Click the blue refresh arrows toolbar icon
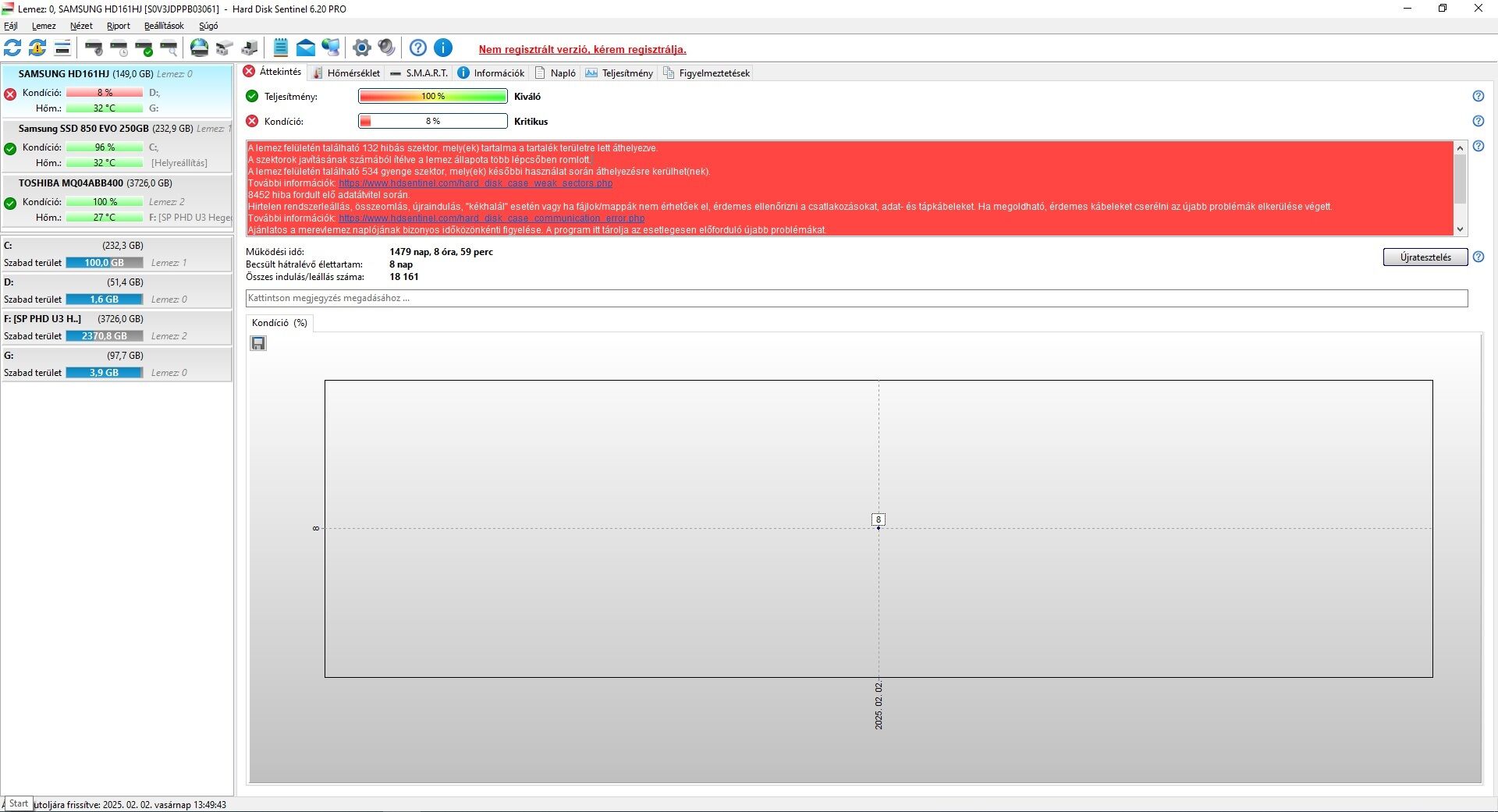This screenshot has width=1498, height=812. pyautogui.click(x=12, y=48)
